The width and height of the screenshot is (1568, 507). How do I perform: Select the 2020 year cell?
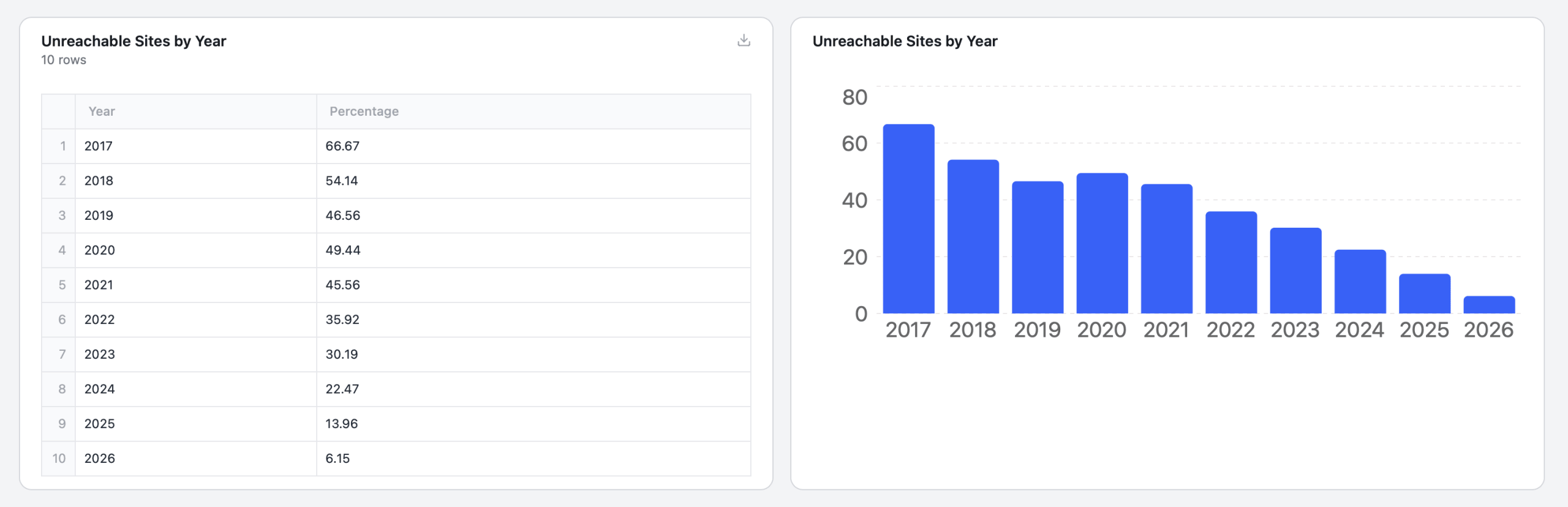[100, 250]
